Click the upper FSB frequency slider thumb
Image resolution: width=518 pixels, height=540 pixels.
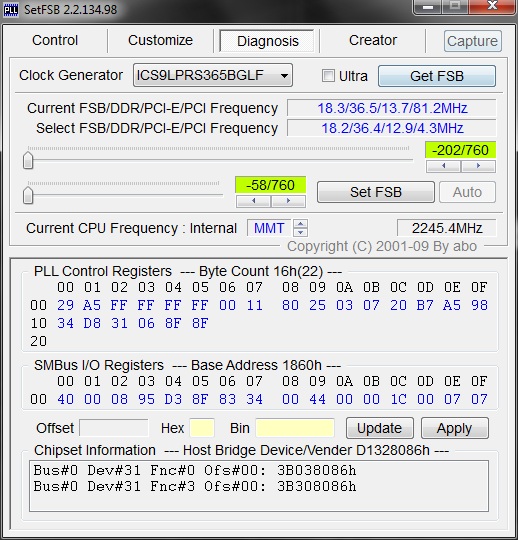tap(28, 160)
